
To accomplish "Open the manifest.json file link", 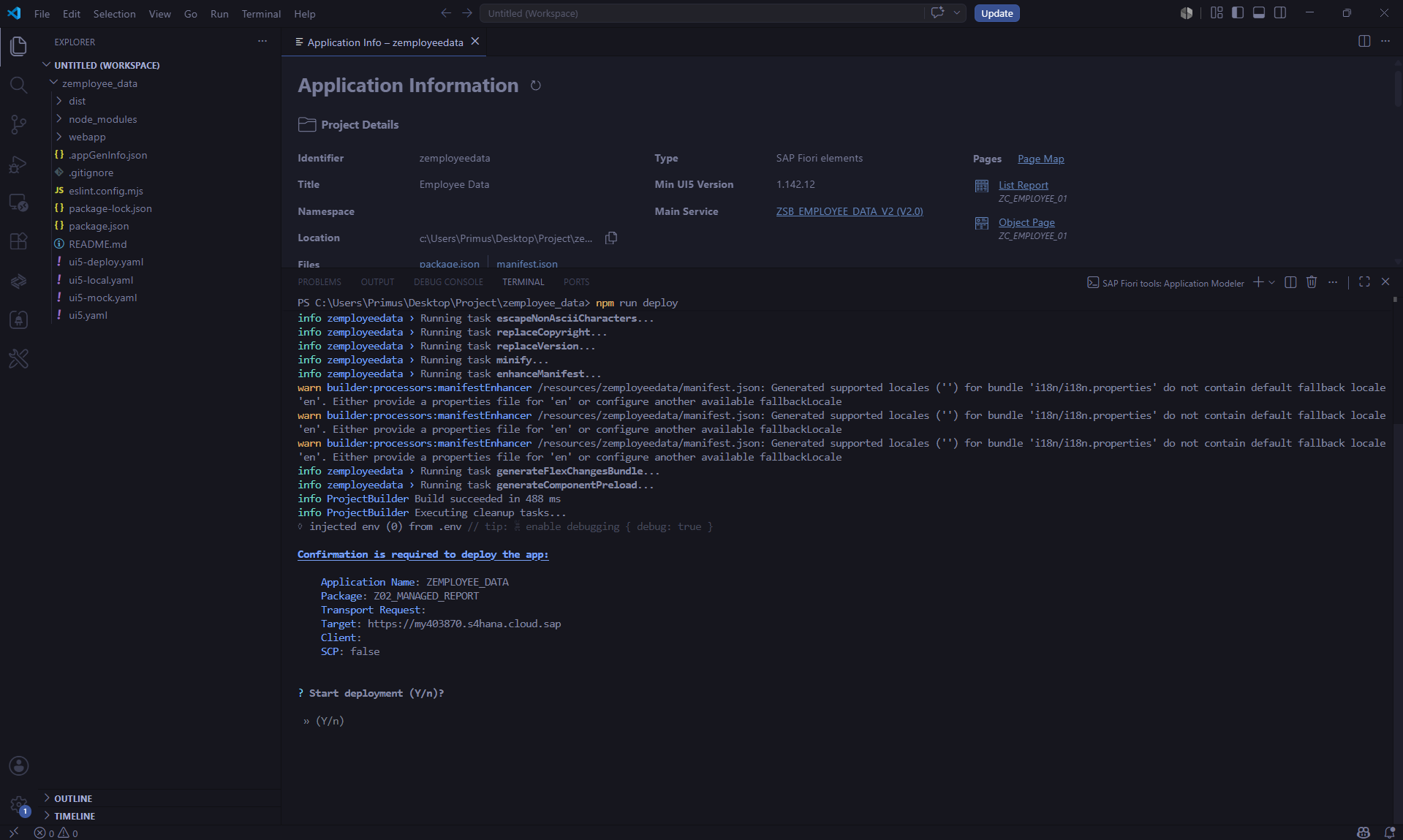I will pyautogui.click(x=526, y=263).
